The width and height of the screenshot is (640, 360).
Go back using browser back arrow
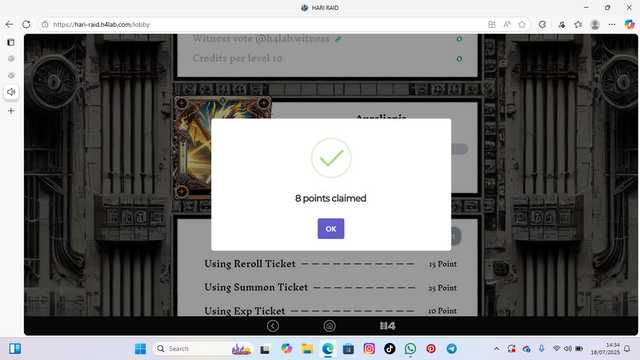(9, 24)
